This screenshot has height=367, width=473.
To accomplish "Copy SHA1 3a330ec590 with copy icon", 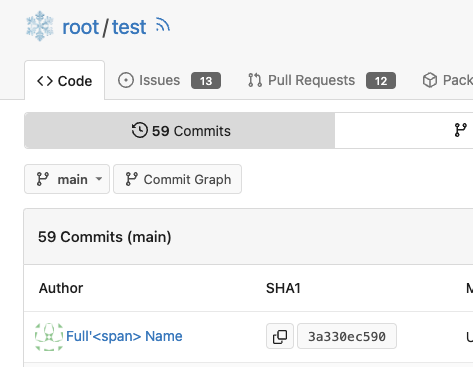I will click(280, 336).
